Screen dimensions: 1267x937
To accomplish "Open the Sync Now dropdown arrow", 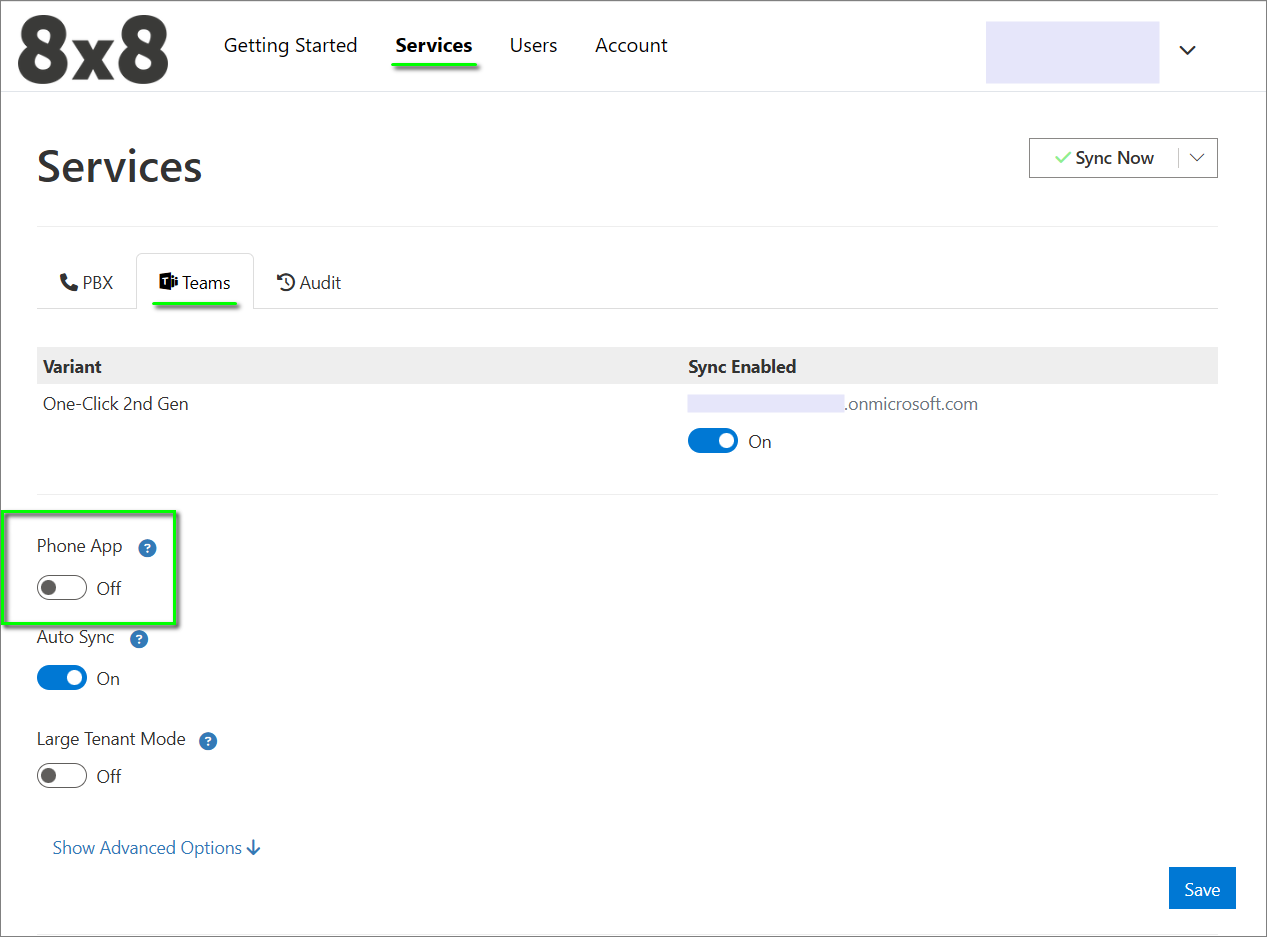I will 1197,158.
